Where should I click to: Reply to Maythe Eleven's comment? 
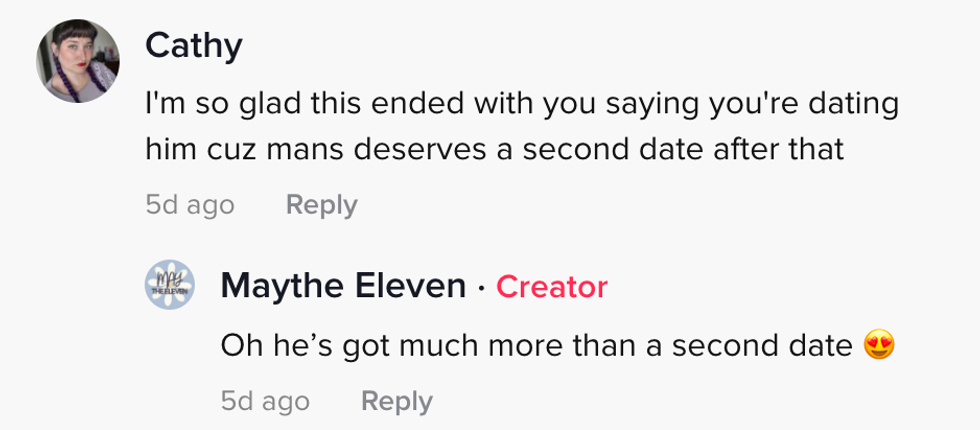(396, 401)
